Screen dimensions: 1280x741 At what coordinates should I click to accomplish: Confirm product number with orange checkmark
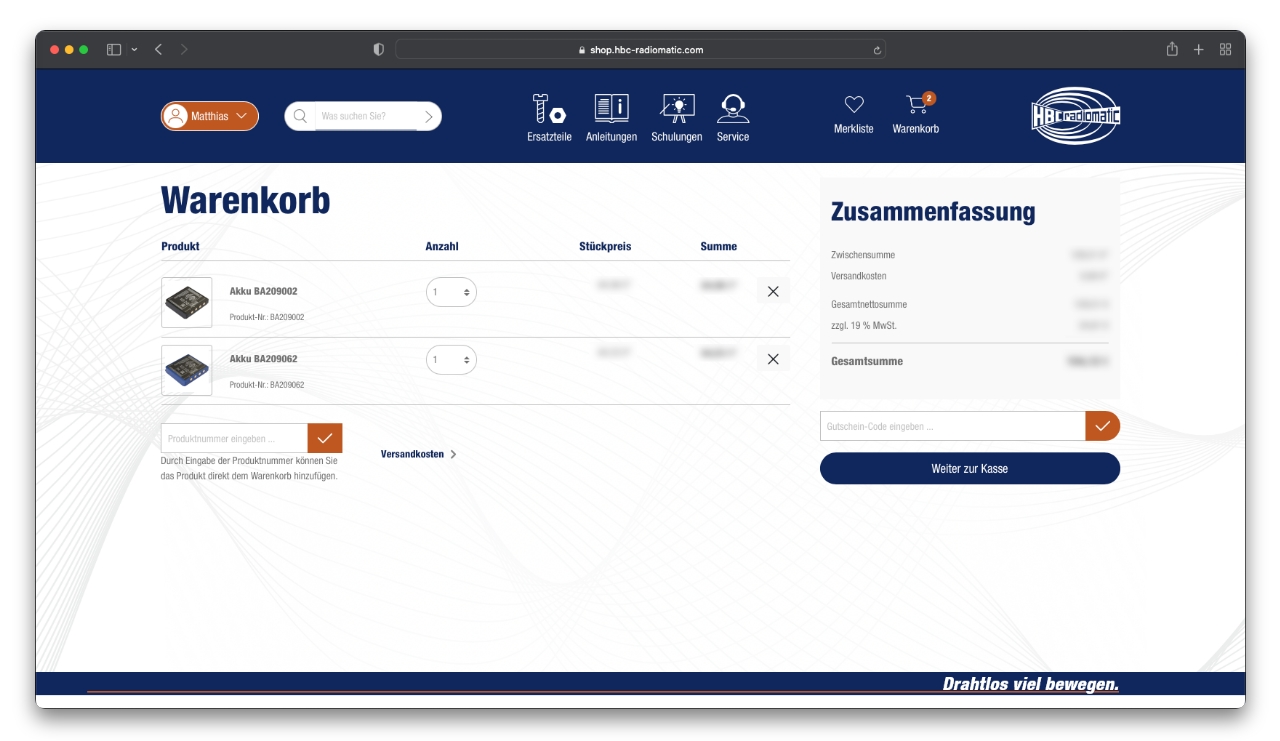pyautogui.click(x=325, y=438)
